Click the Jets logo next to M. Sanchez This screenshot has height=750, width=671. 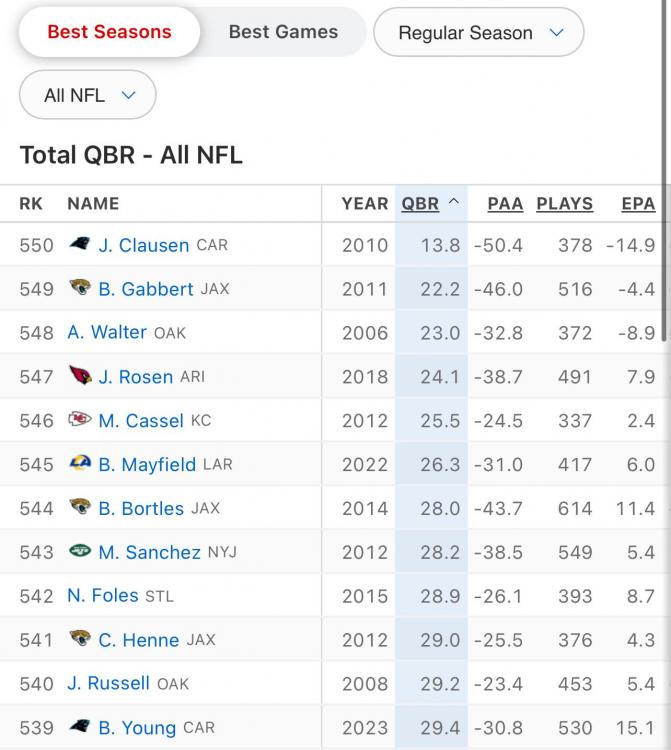[x=80, y=552]
